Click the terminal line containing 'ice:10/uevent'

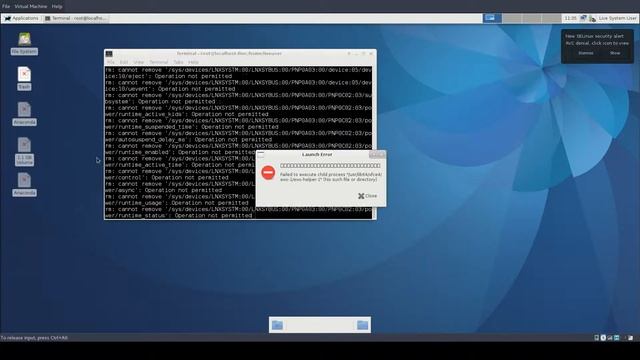[170, 89]
